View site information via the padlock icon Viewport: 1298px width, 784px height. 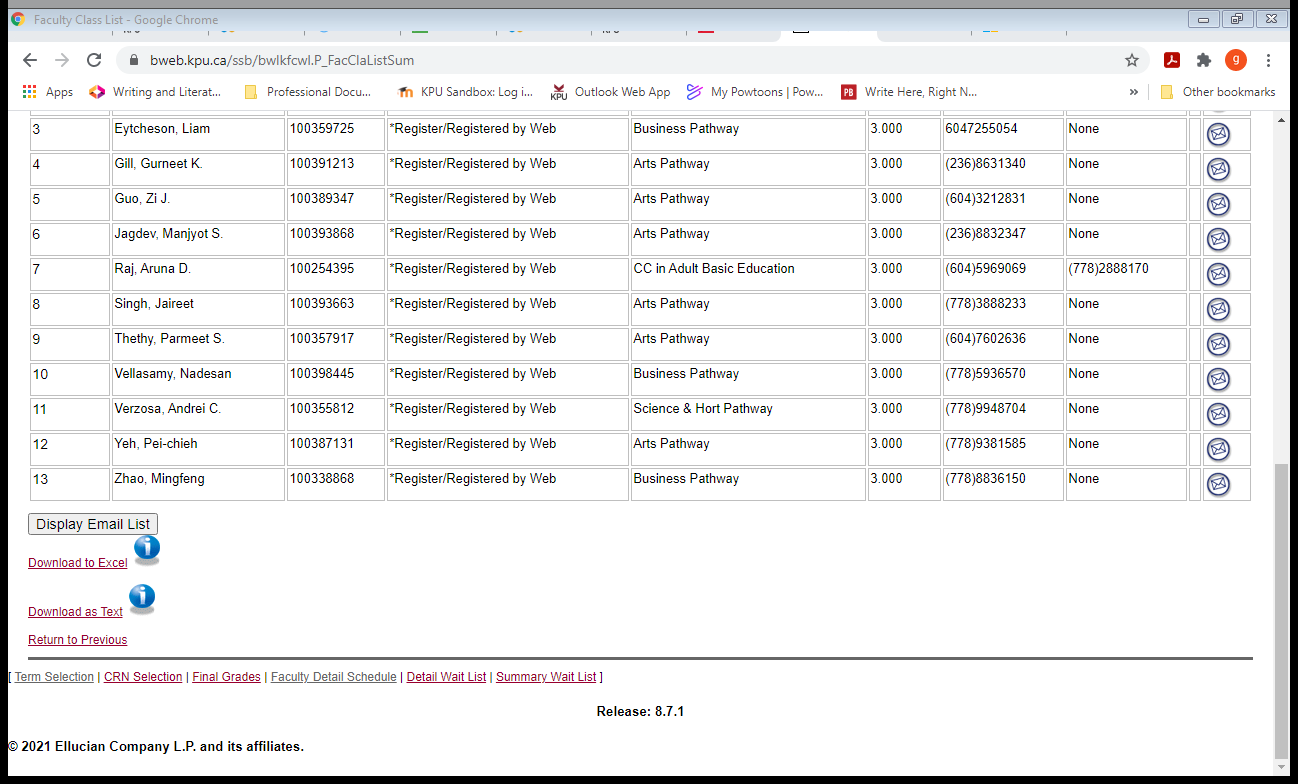coord(133,60)
